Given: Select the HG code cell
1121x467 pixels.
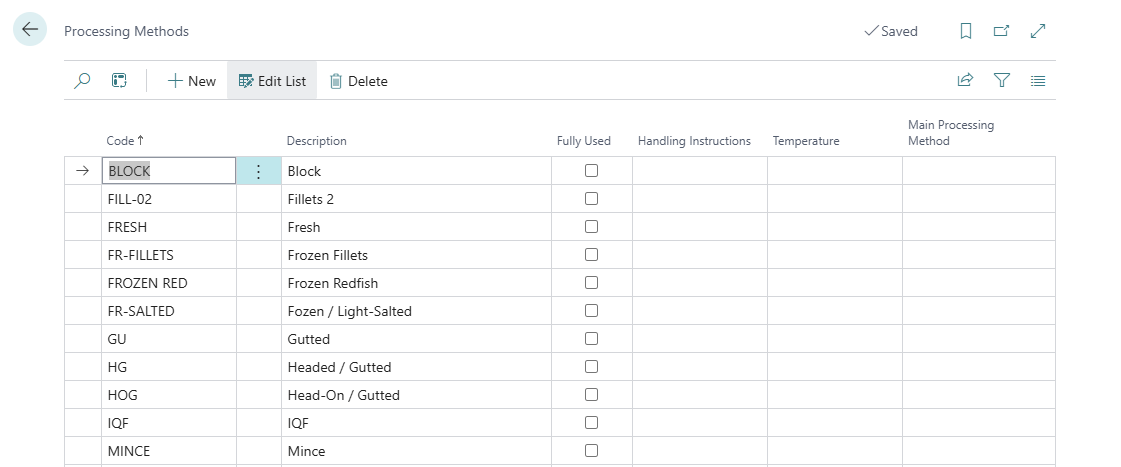Looking at the screenshot, I should tap(169, 367).
